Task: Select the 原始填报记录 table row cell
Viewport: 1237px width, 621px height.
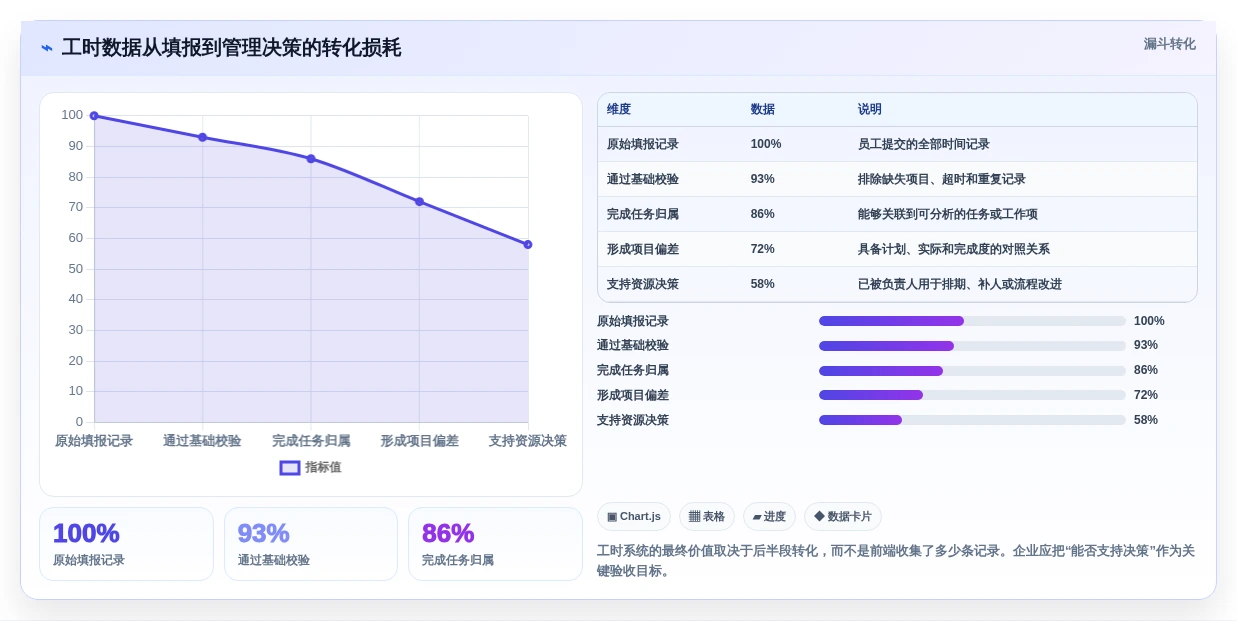Action: (643, 144)
